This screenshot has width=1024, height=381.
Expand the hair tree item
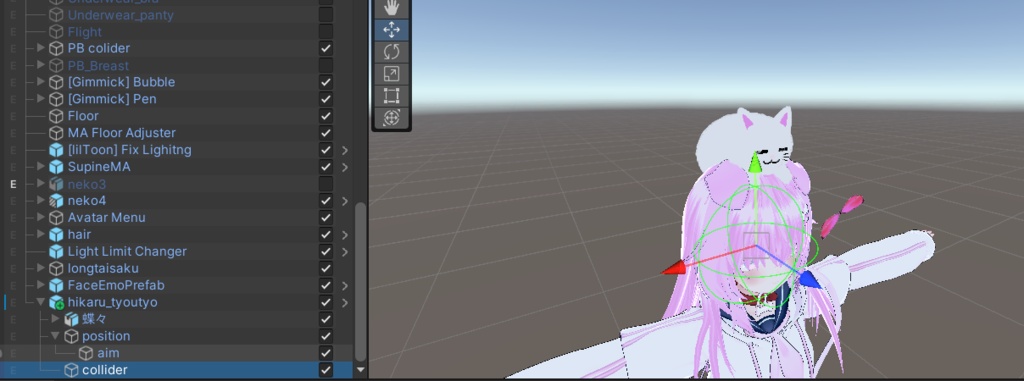(41, 234)
